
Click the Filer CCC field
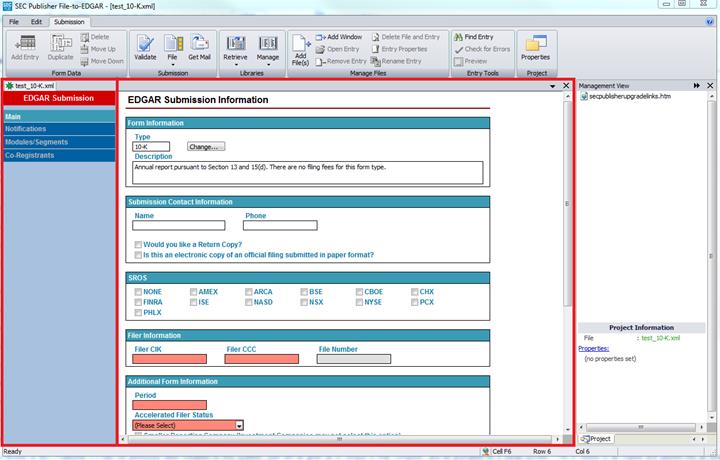(262, 359)
